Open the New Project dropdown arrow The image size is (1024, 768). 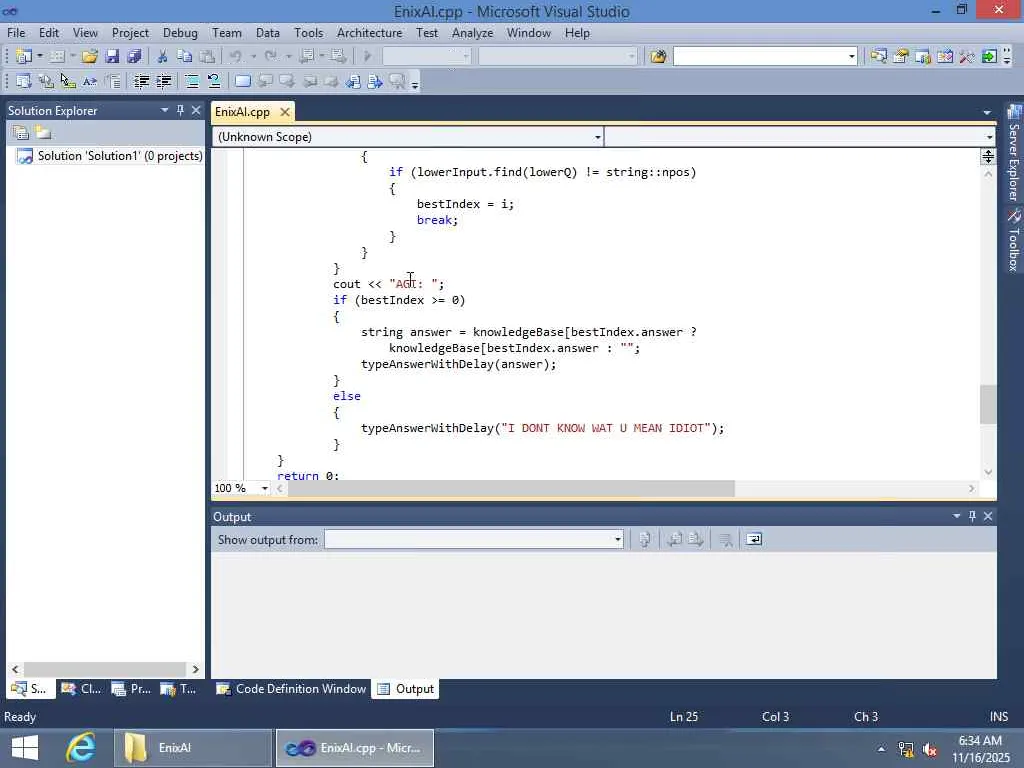(40, 56)
